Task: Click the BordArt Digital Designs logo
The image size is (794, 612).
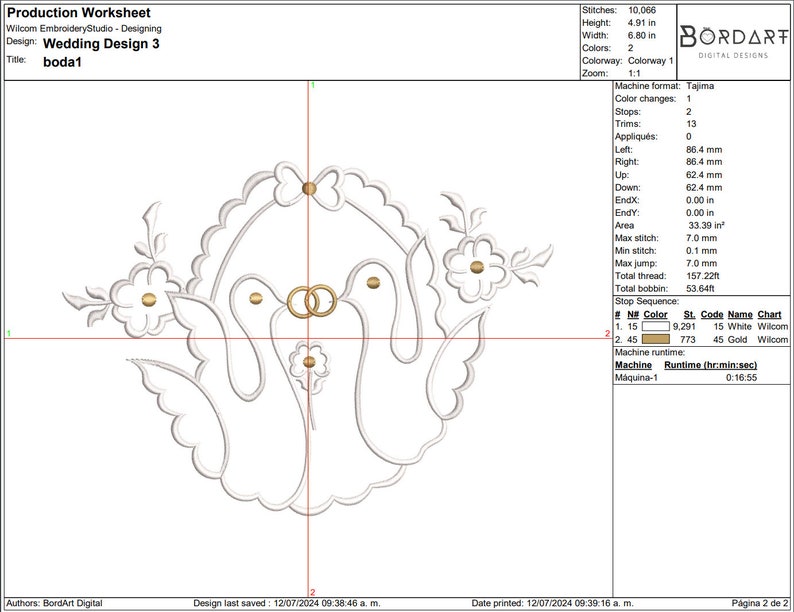Action: point(733,43)
